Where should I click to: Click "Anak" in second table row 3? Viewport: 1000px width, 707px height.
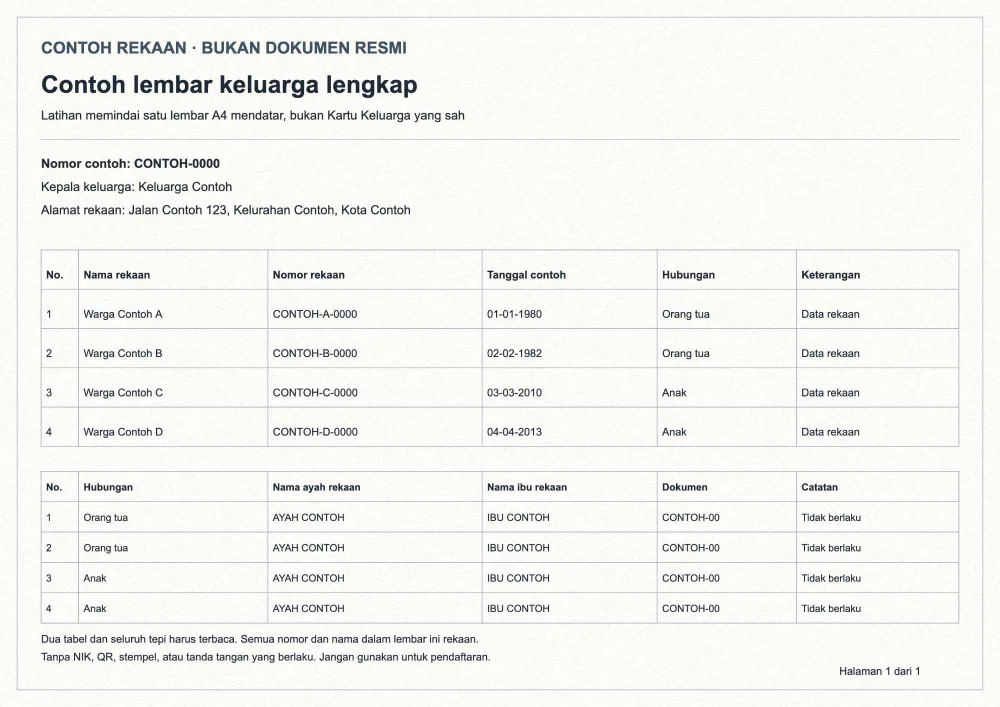tap(95, 578)
